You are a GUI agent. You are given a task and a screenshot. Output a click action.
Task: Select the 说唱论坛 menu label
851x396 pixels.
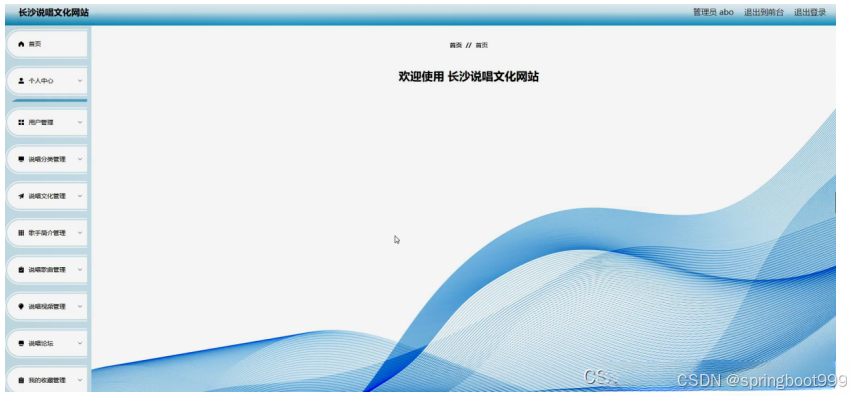41,343
